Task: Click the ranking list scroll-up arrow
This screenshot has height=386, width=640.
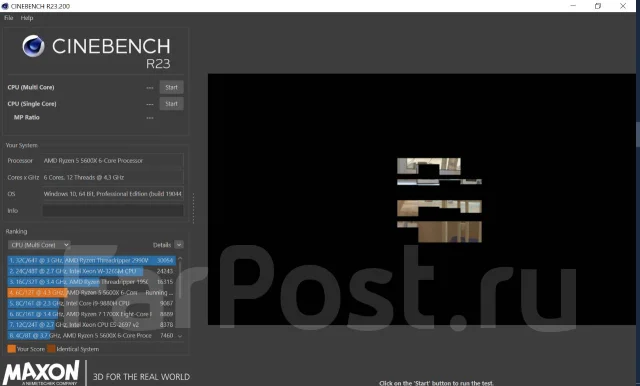Action: (x=180, y=259)
